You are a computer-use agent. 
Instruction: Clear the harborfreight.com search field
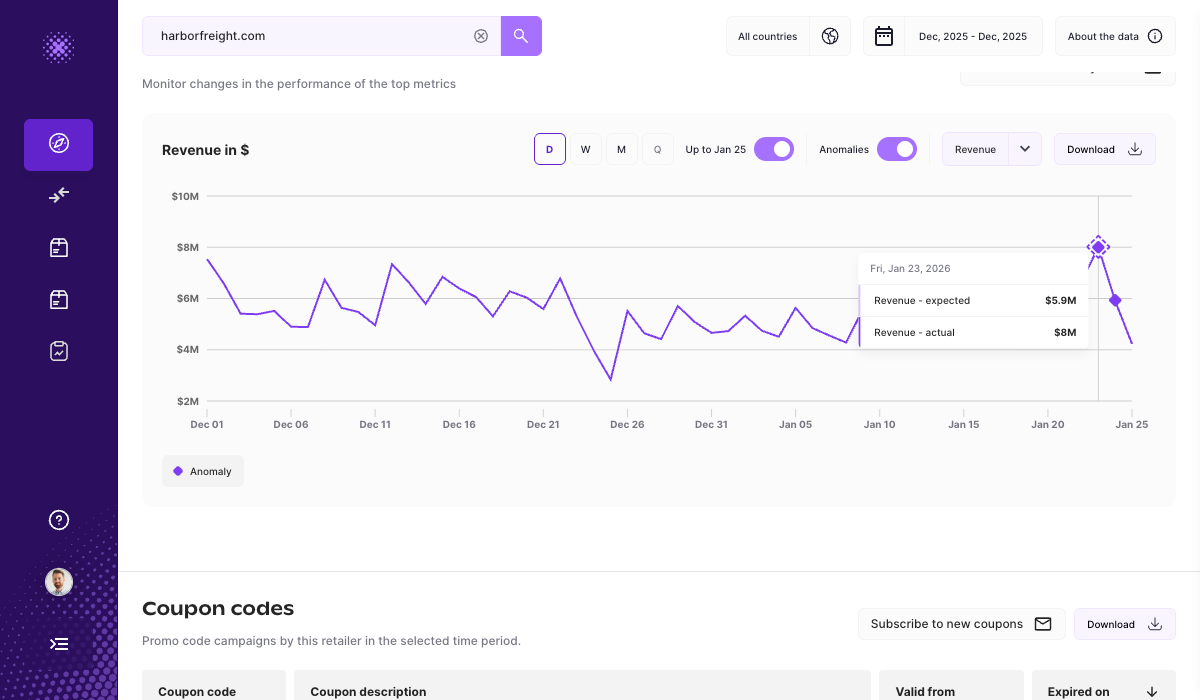481,35
